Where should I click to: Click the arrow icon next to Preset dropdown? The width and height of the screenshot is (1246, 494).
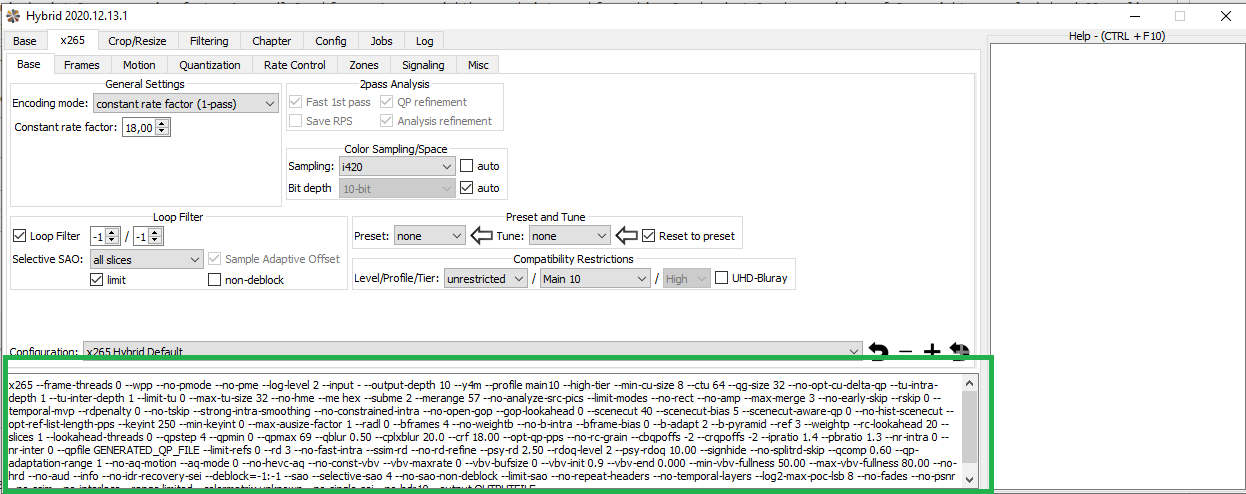481,236
